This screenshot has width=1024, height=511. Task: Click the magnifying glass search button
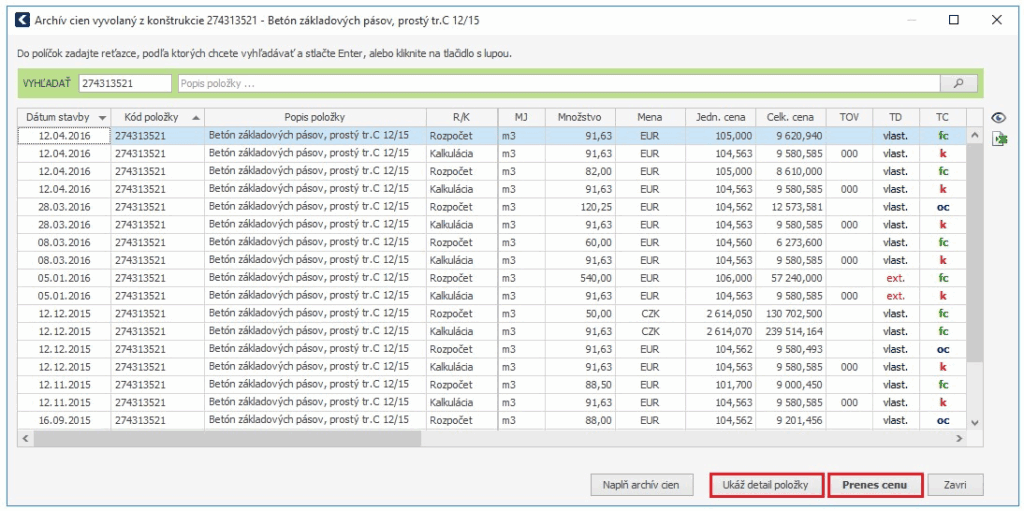point(959,84)
